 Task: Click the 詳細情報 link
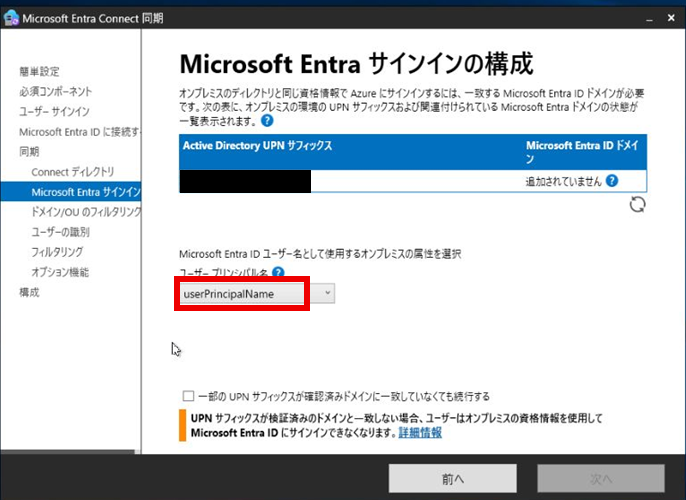tap(420, 433)
